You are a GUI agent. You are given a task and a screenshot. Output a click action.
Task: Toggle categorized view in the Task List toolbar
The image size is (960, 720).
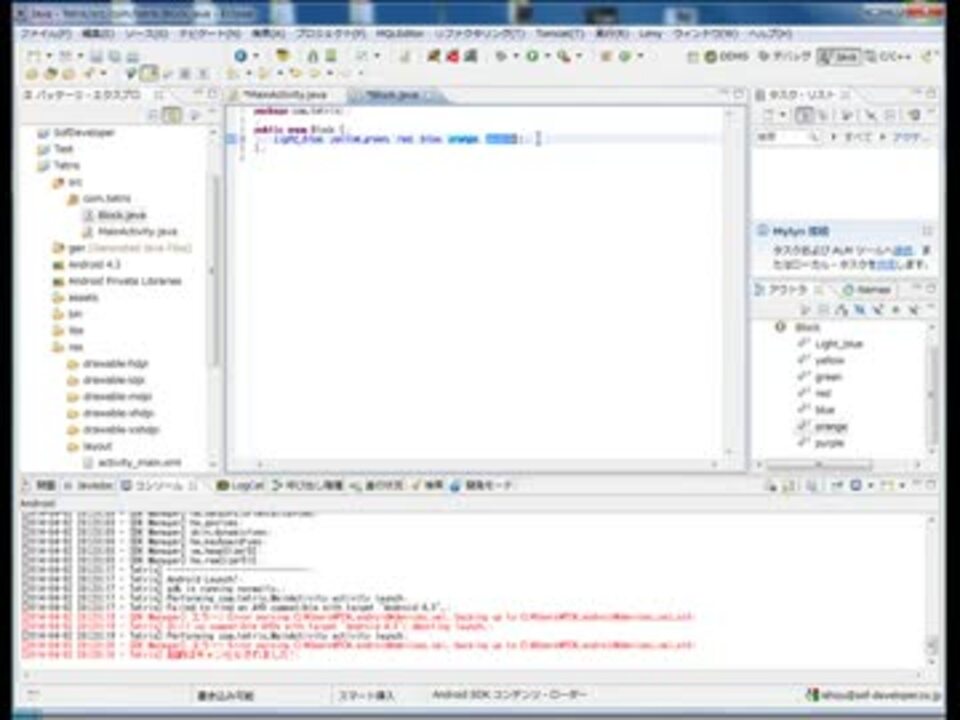coord(804,114)
